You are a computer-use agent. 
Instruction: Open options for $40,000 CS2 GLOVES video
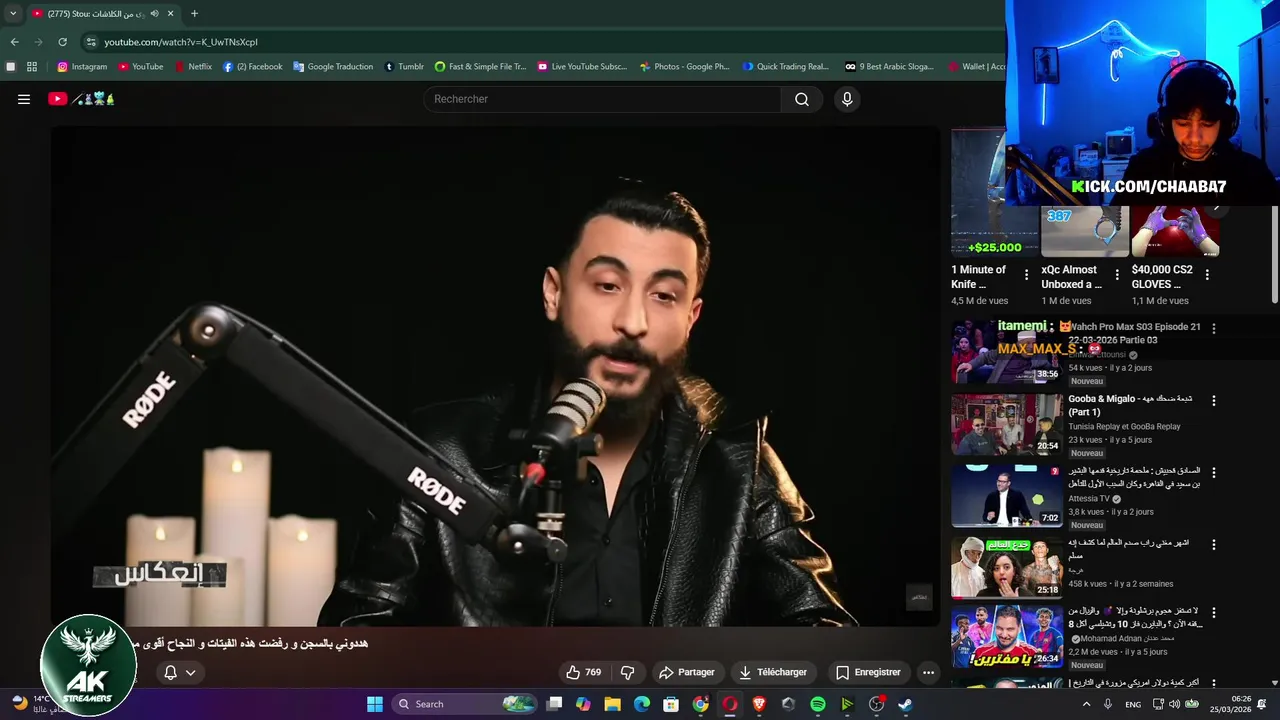pos(1207,274)
